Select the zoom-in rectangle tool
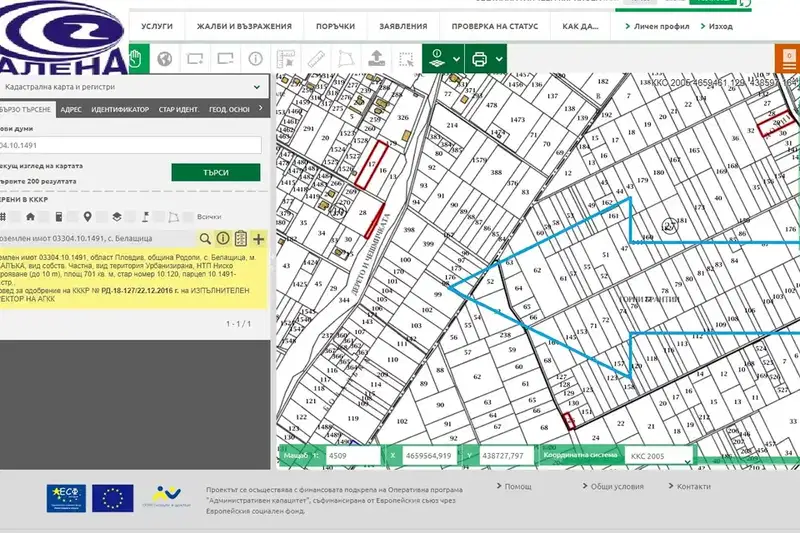 (195, 59)
